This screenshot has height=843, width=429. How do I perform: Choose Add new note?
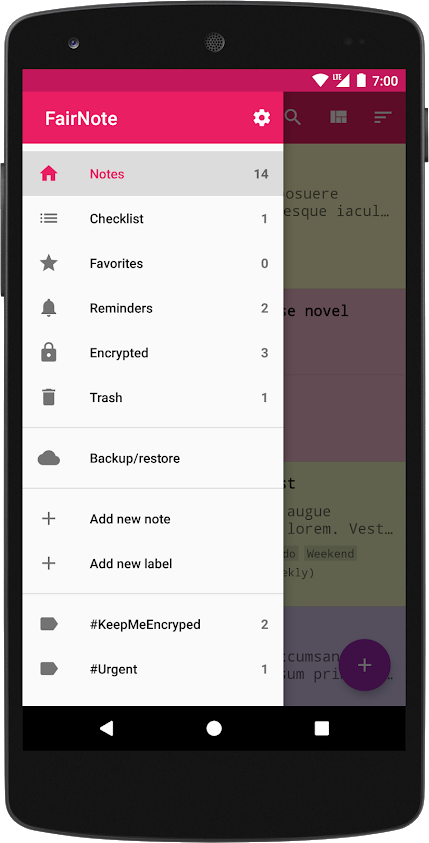coord(153,519)
